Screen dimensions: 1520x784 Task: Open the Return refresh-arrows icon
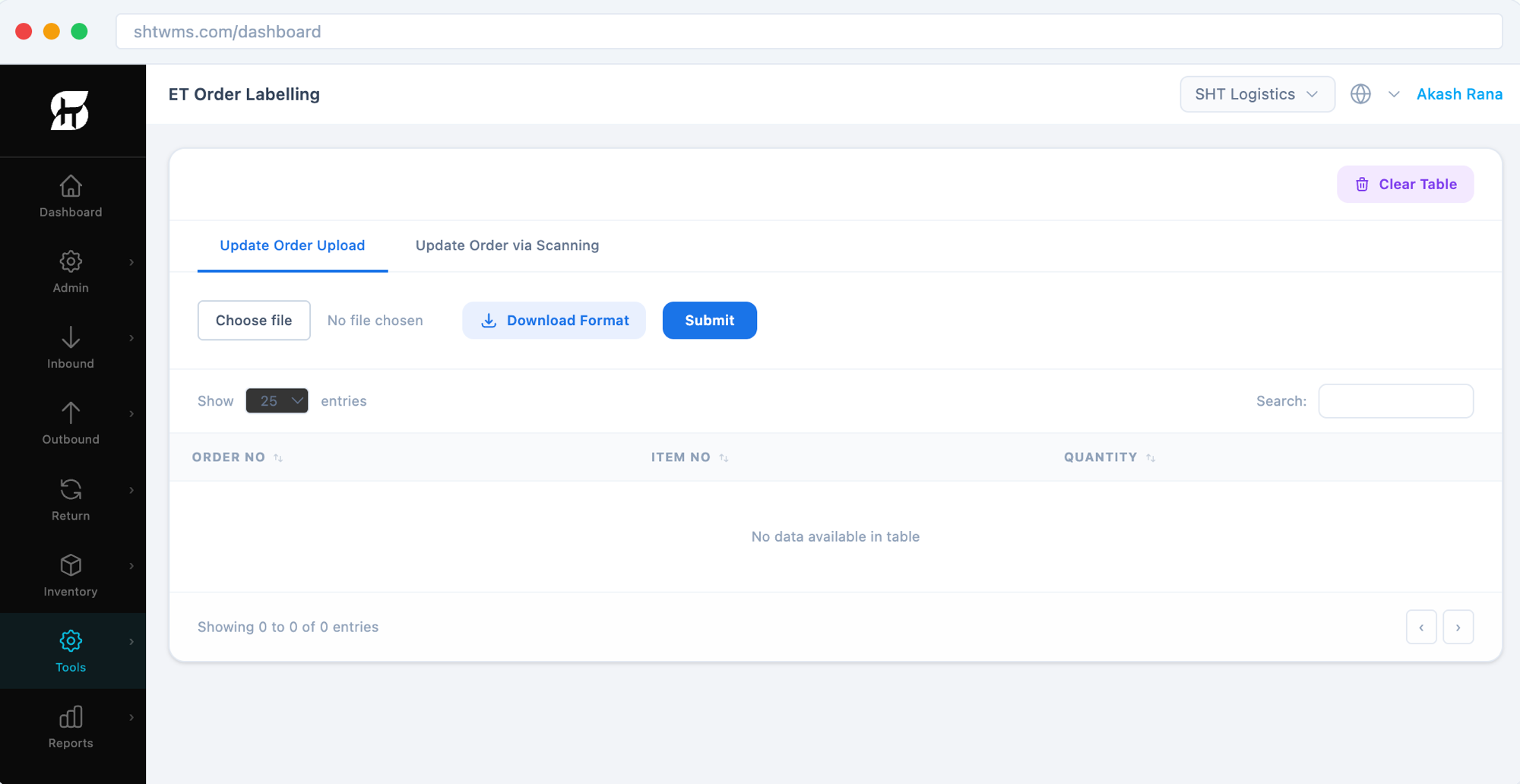pos(71,489)
